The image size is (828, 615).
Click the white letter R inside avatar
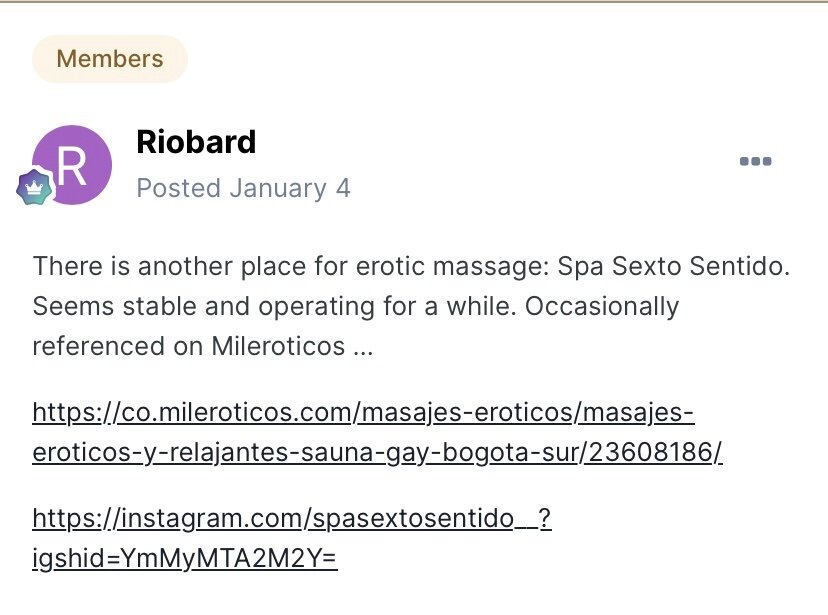click(x=72, y=166)
